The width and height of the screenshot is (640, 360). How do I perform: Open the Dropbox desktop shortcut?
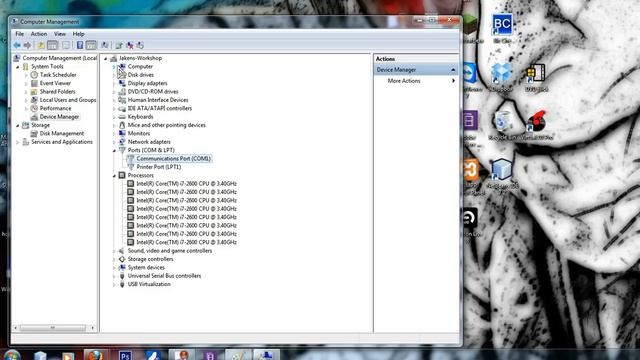[501, 74]
